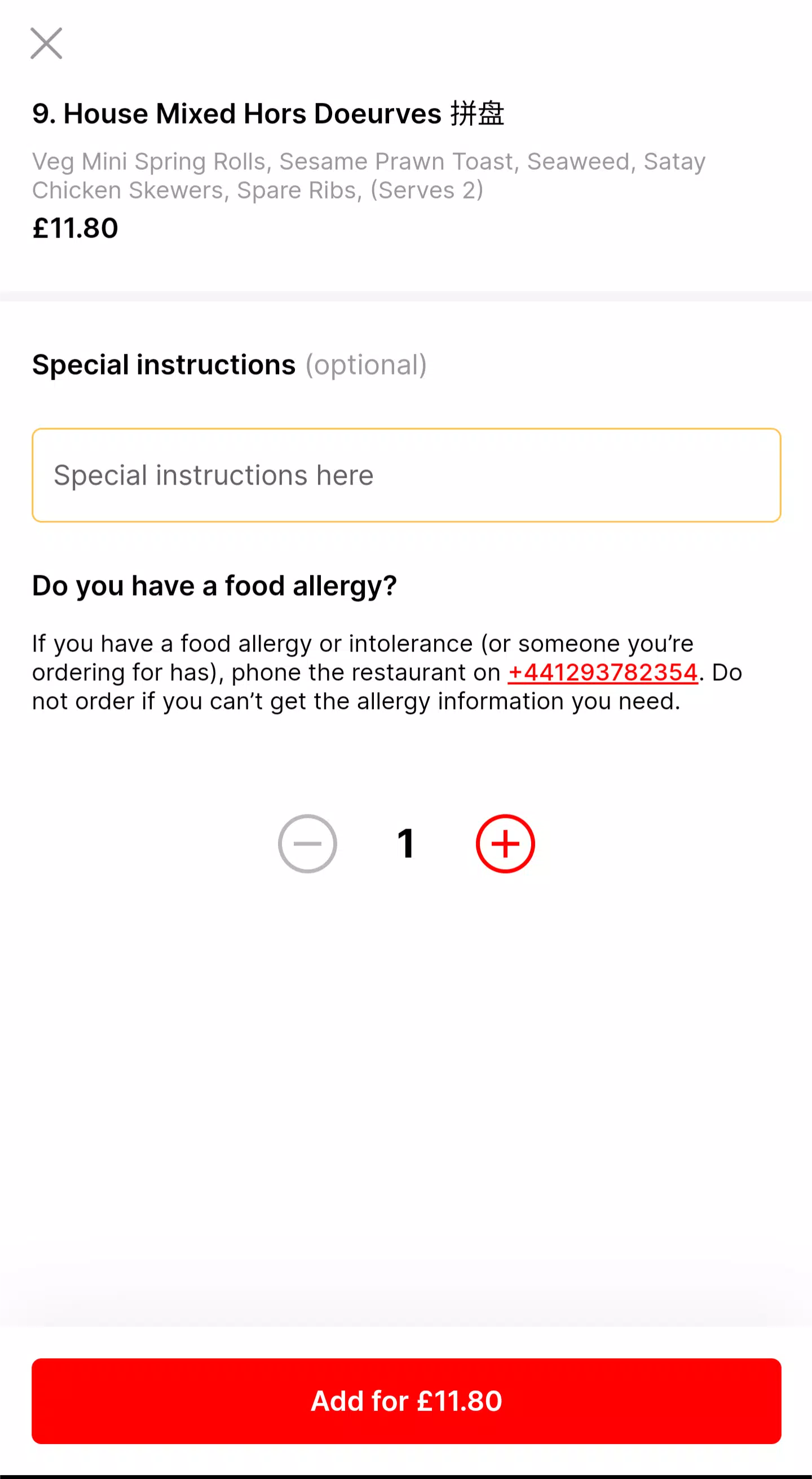Image resolution: width=812 pixels, height=1479 pixels.
Task: Add the item for £11.80
Action: [407, 1401]
